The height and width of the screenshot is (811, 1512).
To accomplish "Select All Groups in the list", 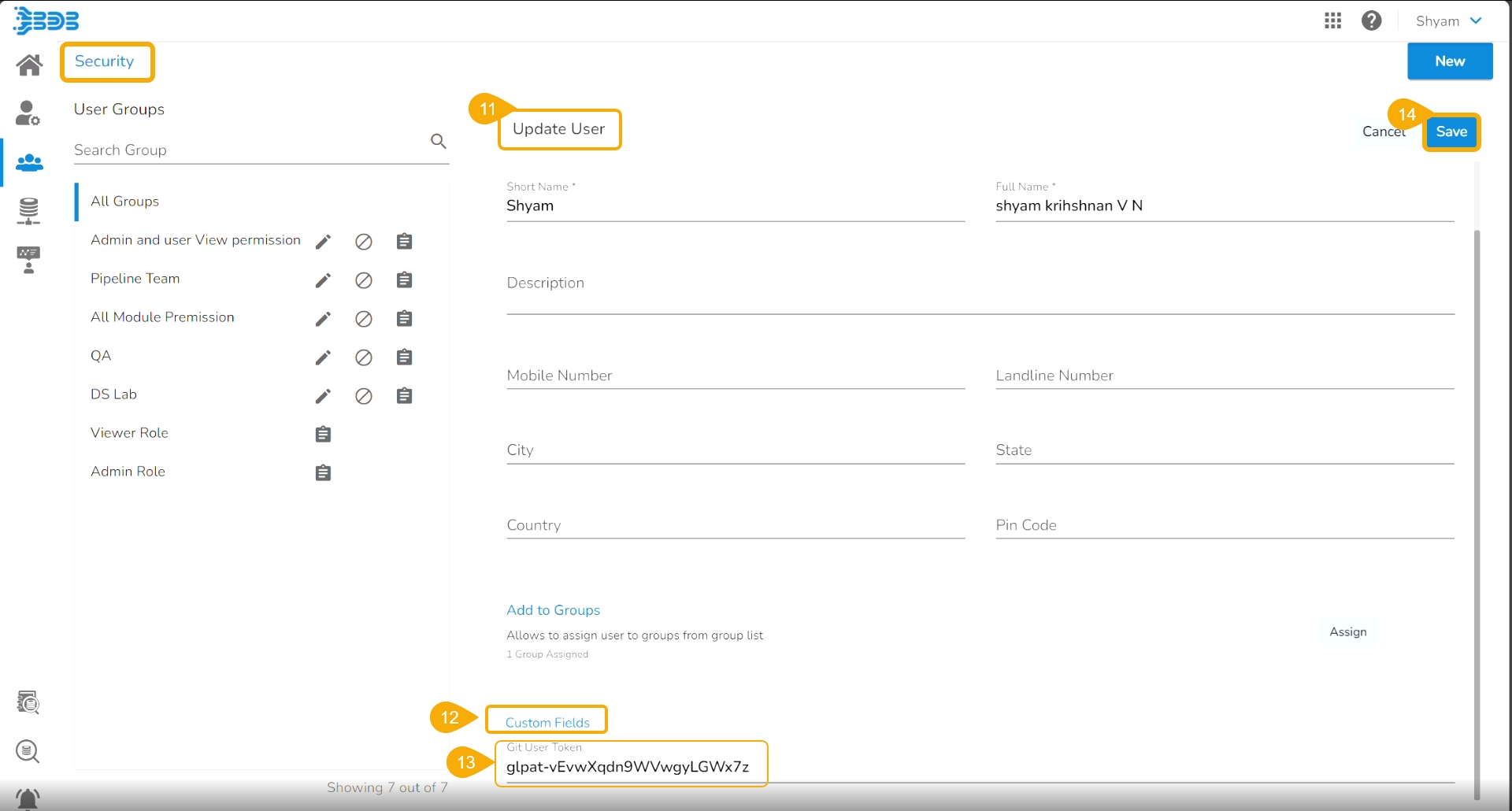I will click(x=124, y=202).
